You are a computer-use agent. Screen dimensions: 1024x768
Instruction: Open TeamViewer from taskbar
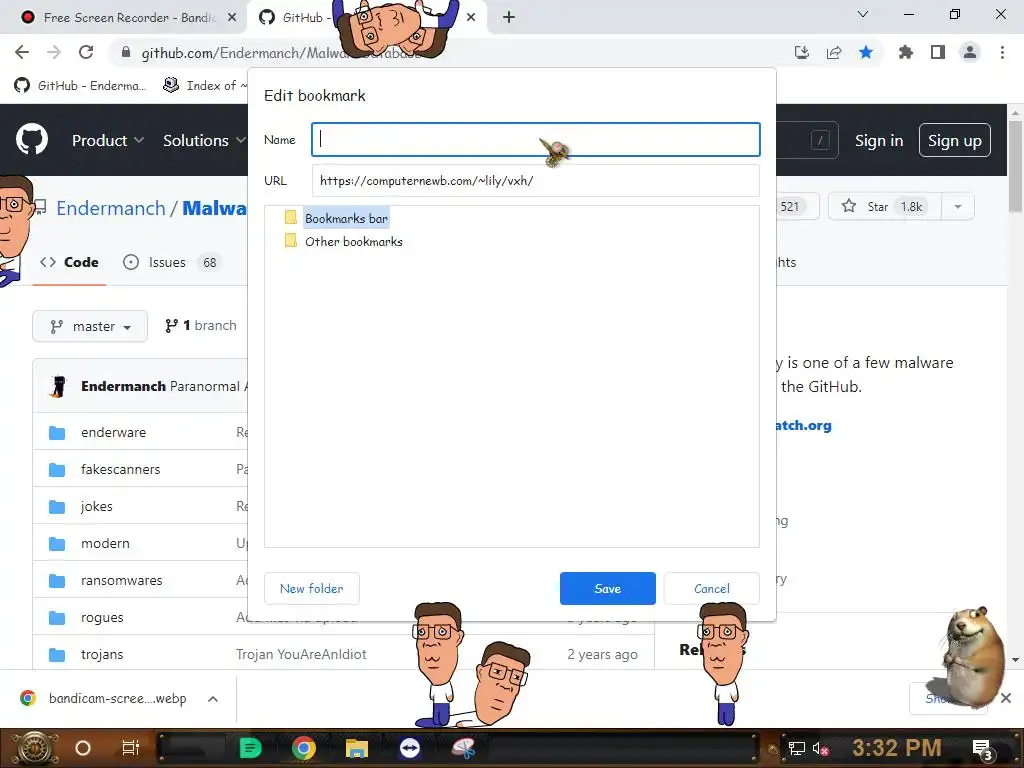[x=410, y=748]
